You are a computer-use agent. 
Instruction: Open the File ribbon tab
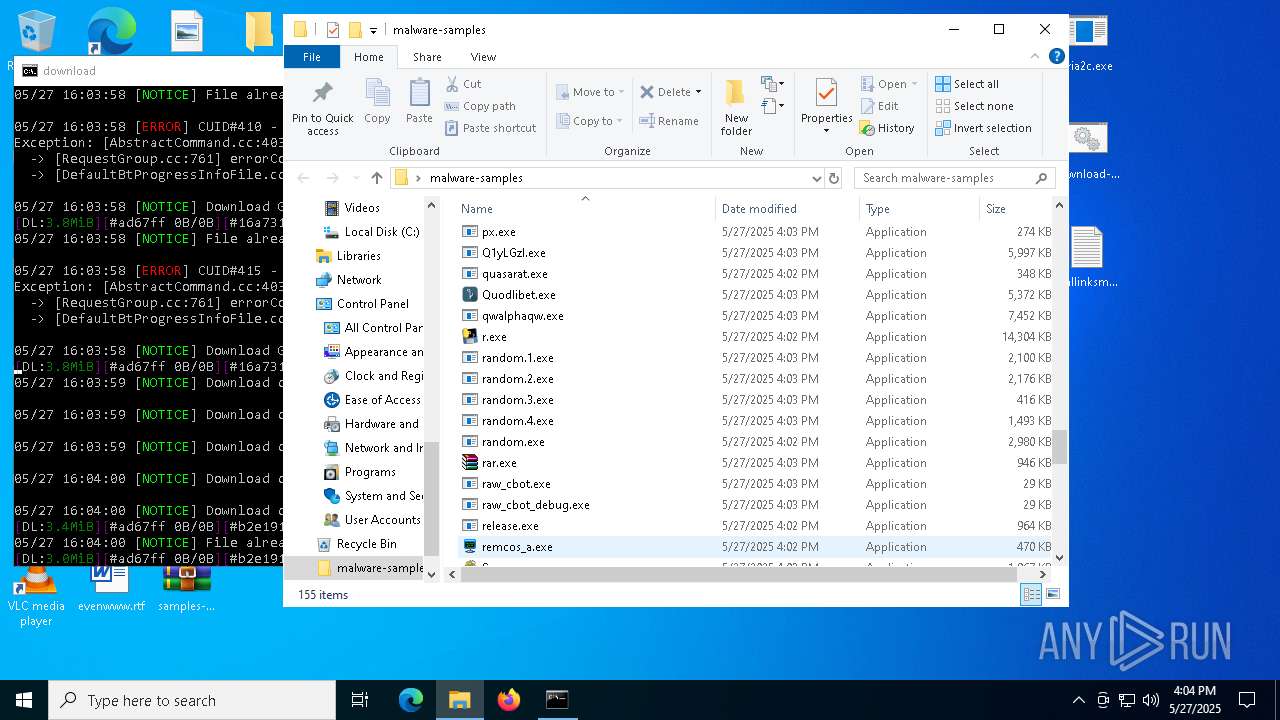pos(312,57)
